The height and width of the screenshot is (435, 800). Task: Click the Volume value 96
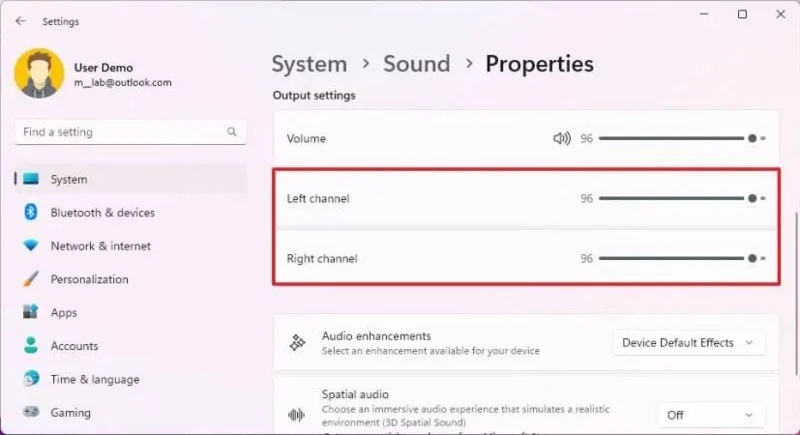586,139
